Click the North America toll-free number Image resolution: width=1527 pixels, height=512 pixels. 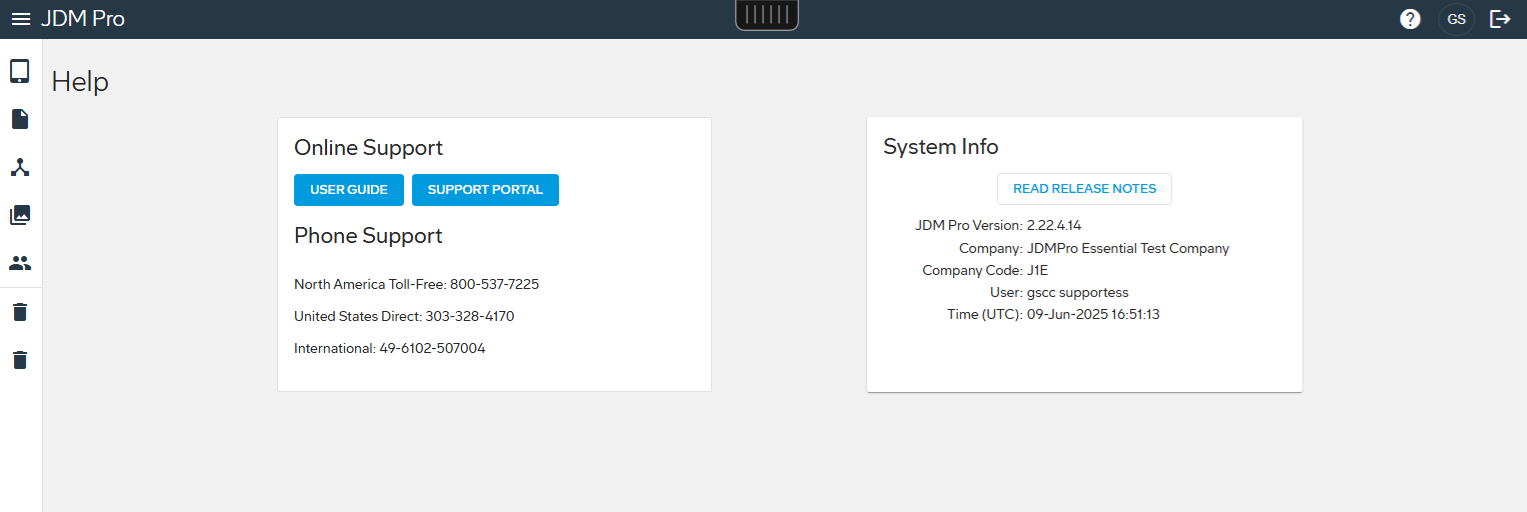pos(494,284)
